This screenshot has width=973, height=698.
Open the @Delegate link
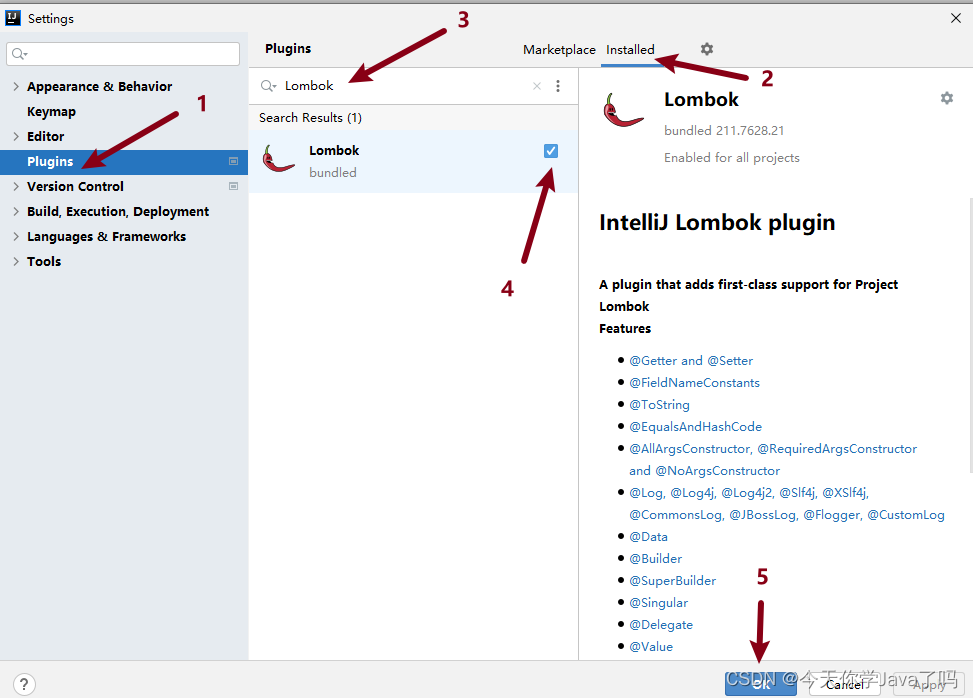click(661, 625)
